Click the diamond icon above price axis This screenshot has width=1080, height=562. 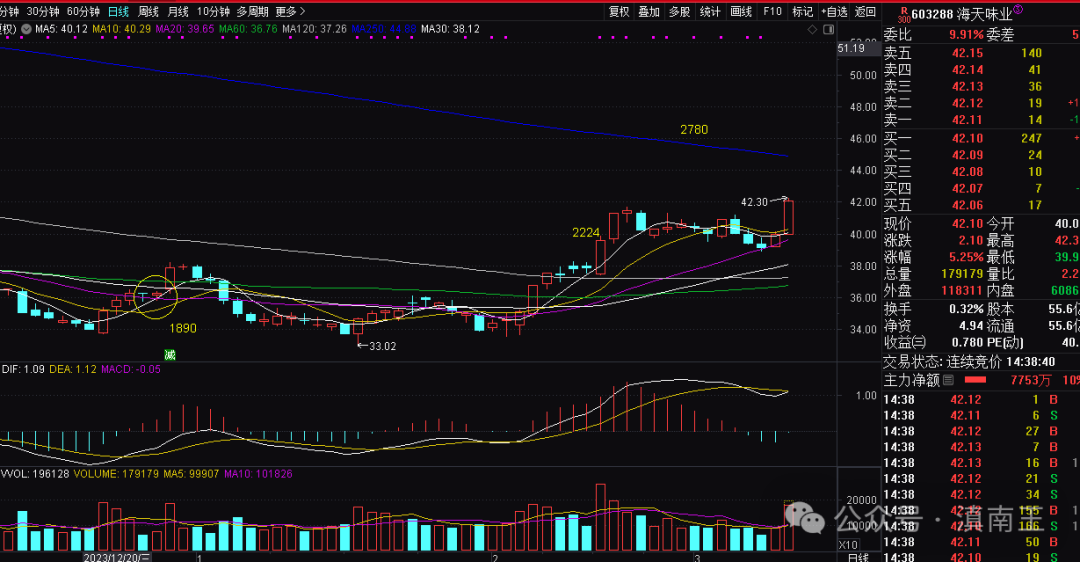coord(812,30)
